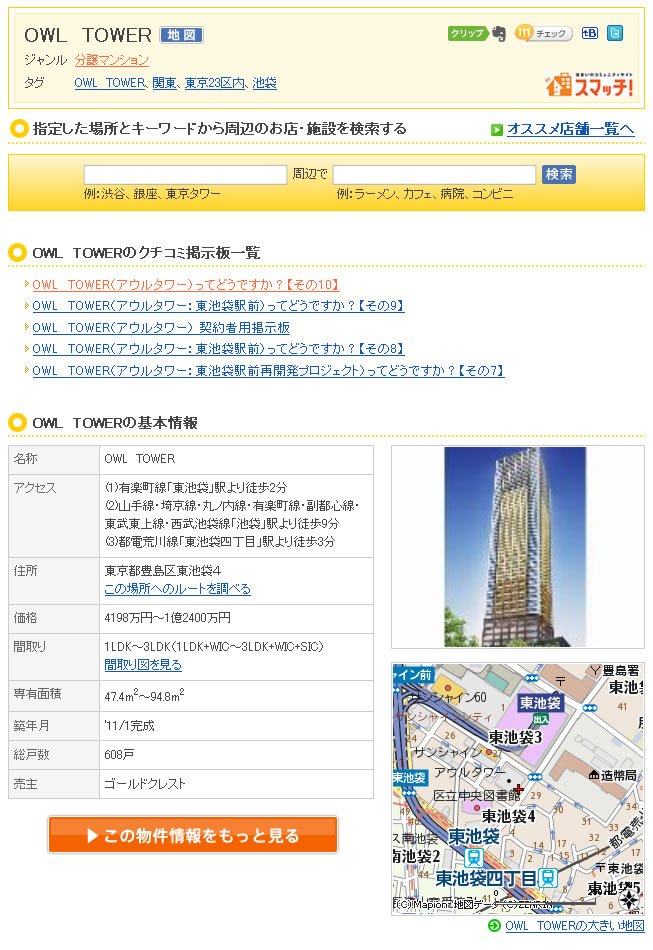
Task: Click the Twitter share icon
Action: click(x=615, y=33)
